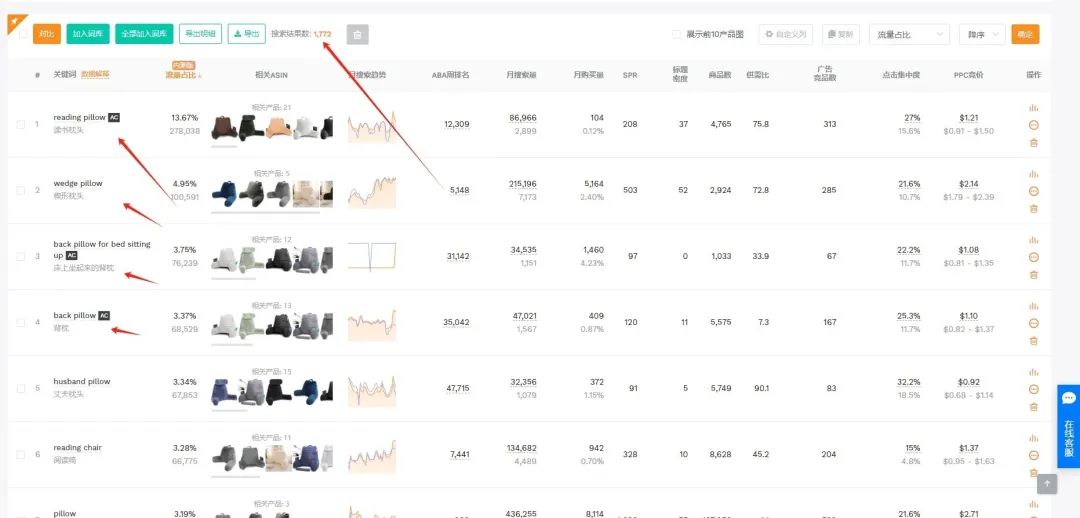Click the PPC price '$2.14' in wedge pillow row
This screenshot has width=1080, height=518.
[968, 184]
